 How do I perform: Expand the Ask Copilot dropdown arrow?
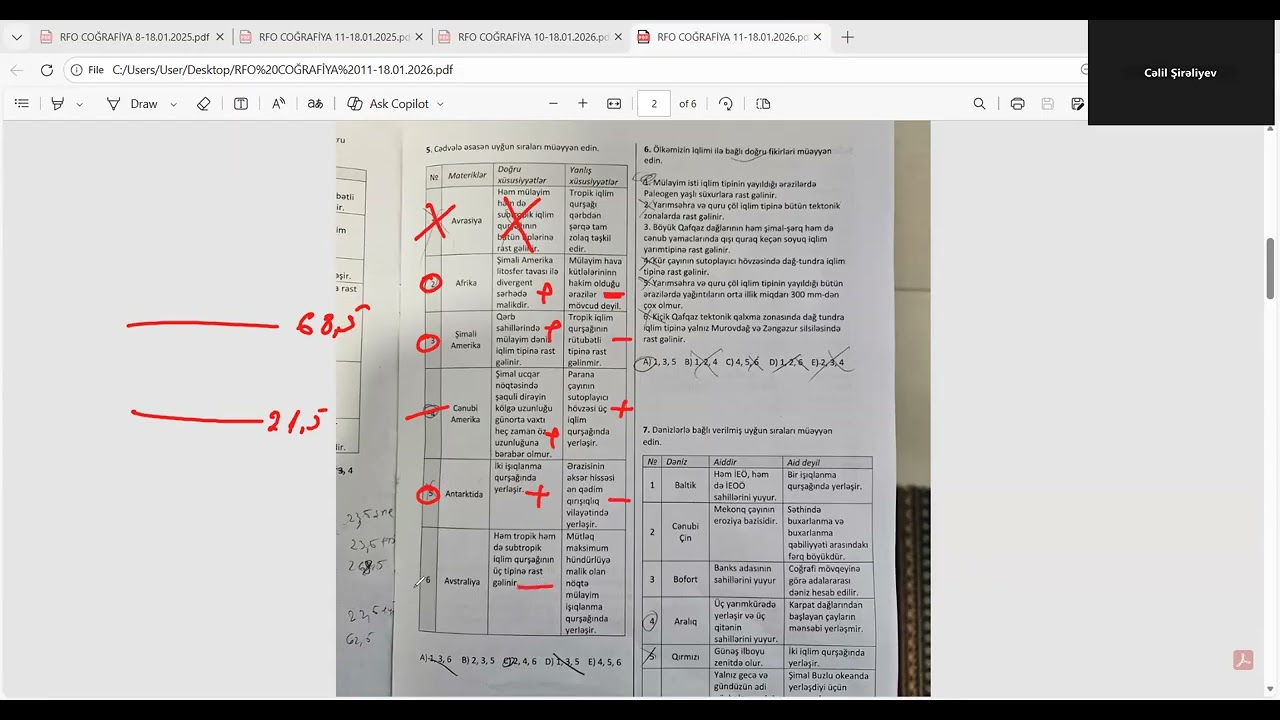[x=440, y=104]
